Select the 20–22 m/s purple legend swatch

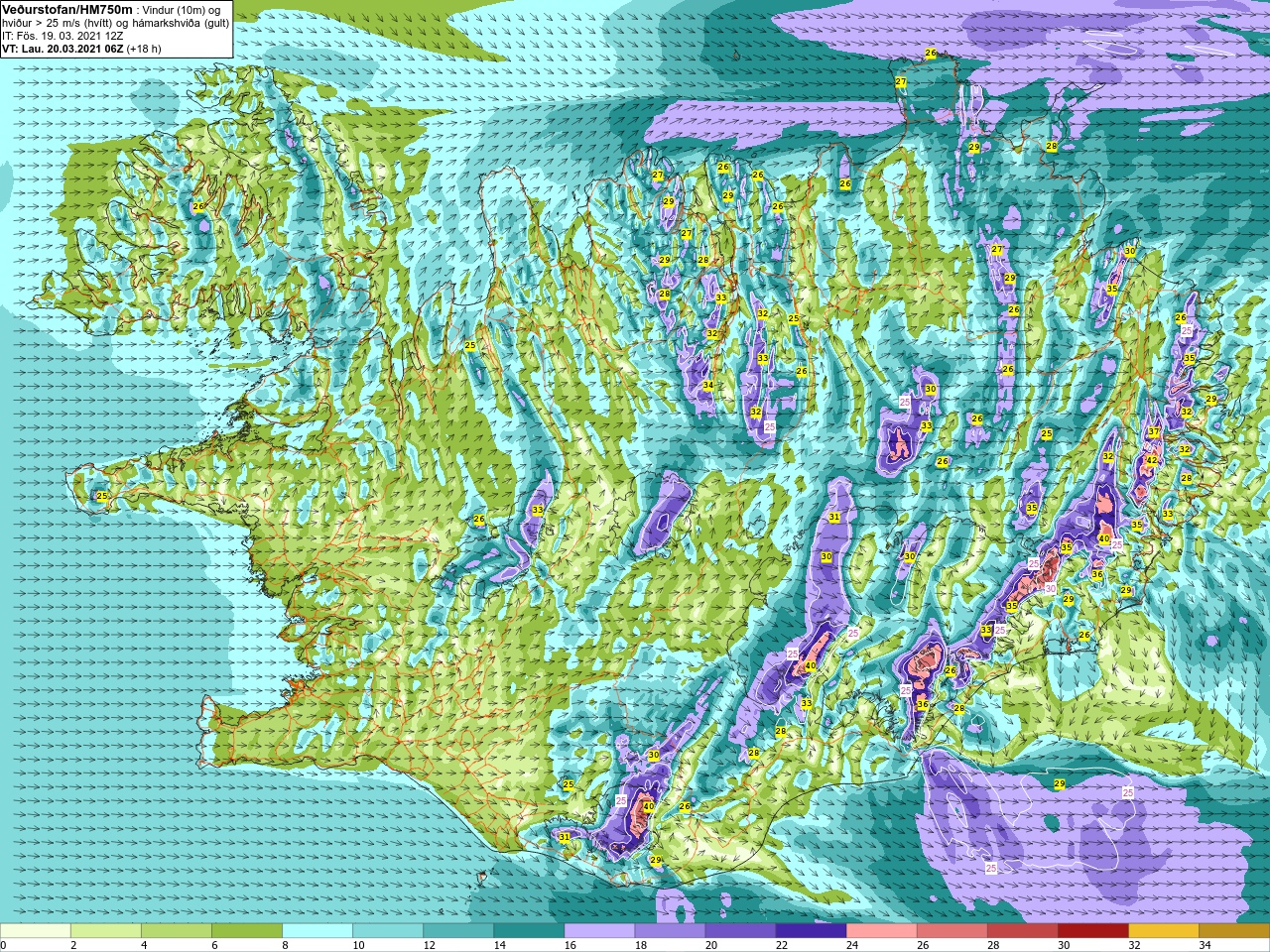click(740, 930)
